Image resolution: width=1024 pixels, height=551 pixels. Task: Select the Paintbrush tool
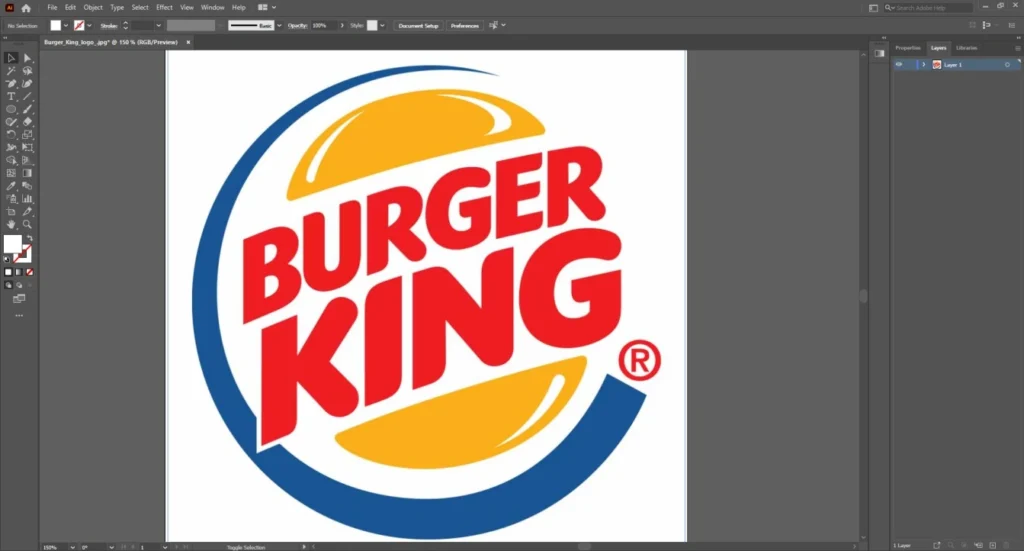point(27,109)
